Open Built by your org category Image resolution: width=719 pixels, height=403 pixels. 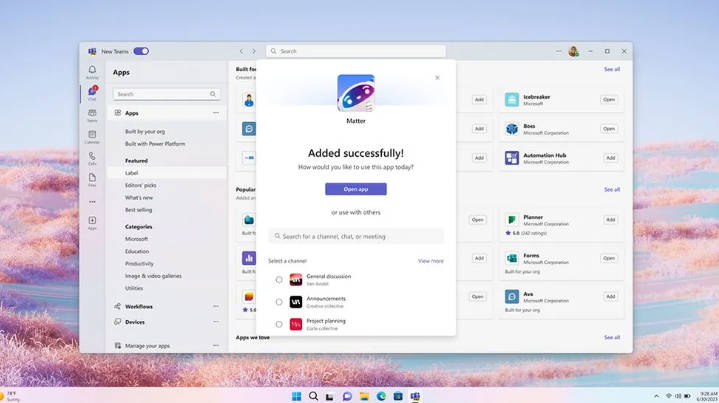click(145, 132)
